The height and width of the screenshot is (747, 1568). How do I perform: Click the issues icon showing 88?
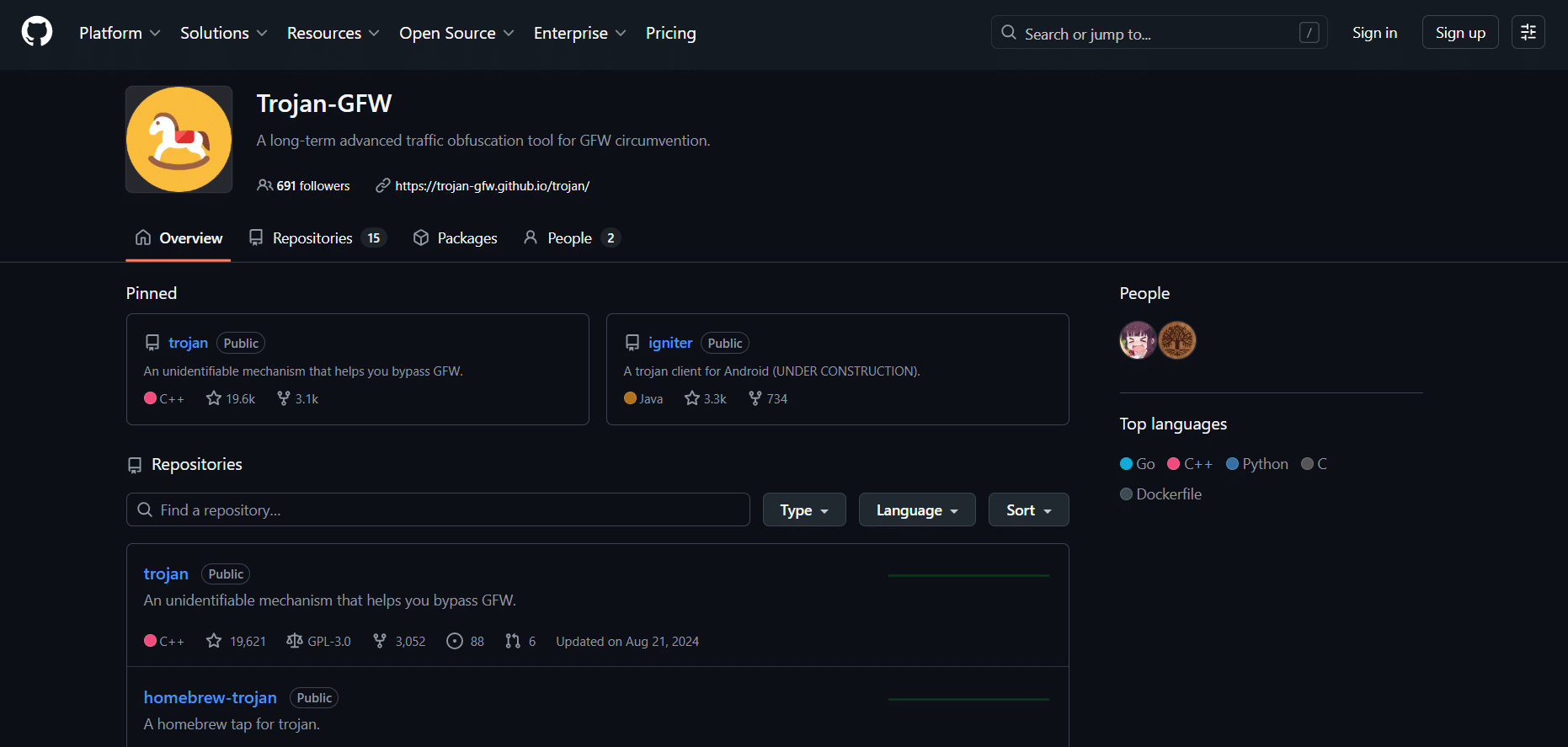click(455, 641)
